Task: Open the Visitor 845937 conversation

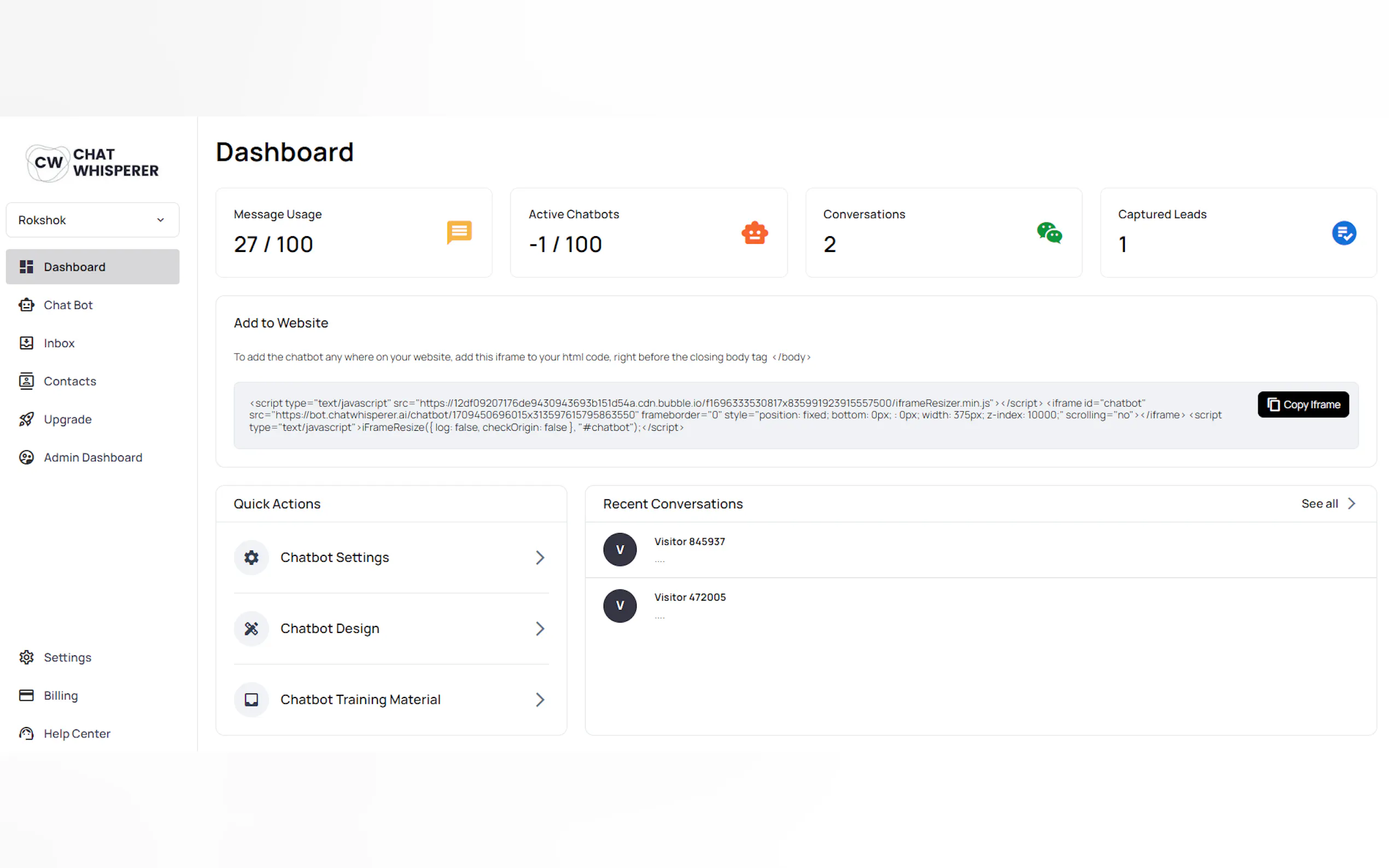Action: pos(689,549)
